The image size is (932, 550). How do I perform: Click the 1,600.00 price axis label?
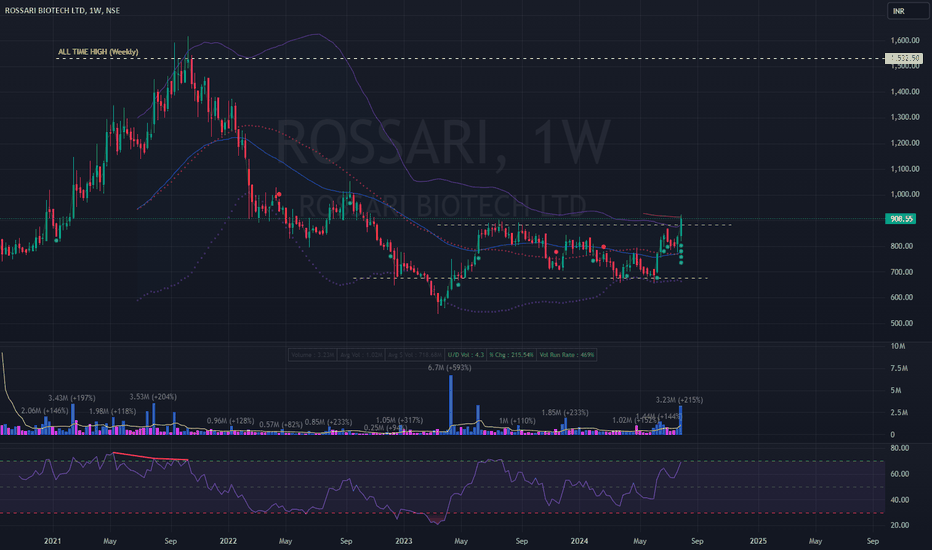coord(905,40)
